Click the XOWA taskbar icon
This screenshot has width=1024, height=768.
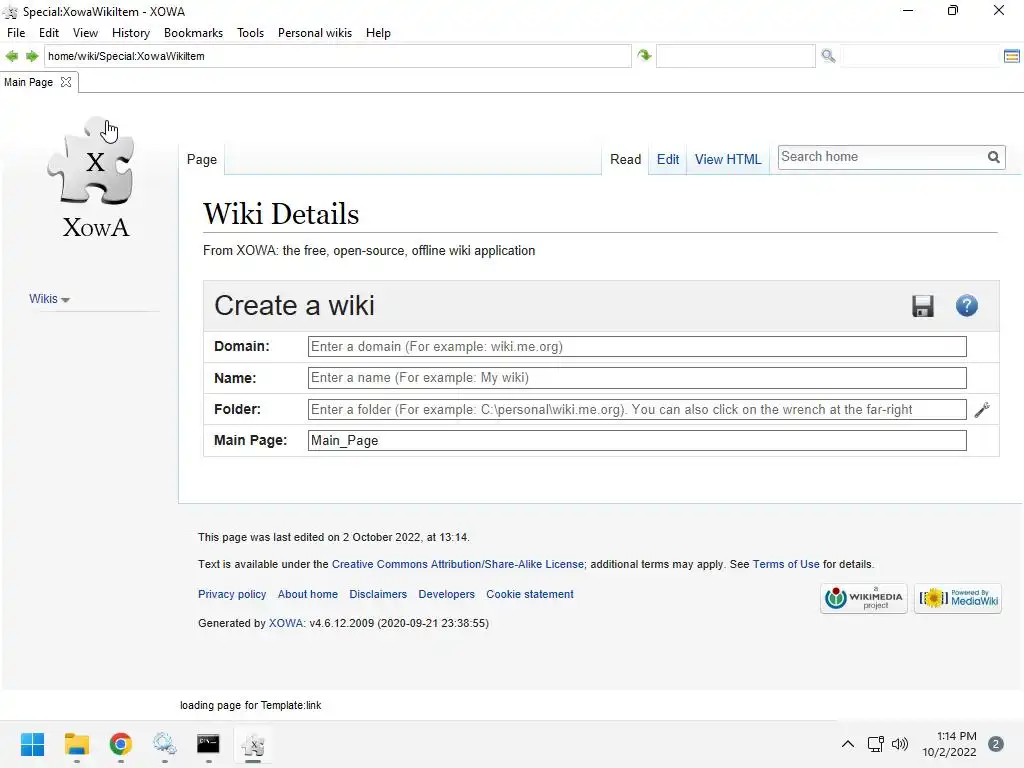[x=253, y=744]
